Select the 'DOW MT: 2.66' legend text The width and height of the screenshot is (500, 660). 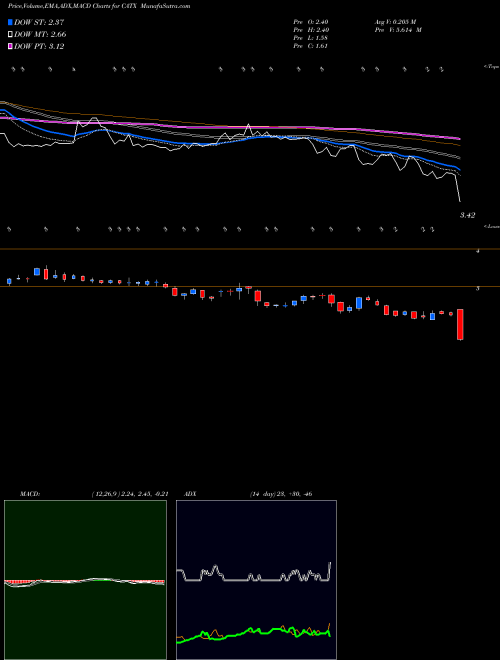click(x=40, y=35)
